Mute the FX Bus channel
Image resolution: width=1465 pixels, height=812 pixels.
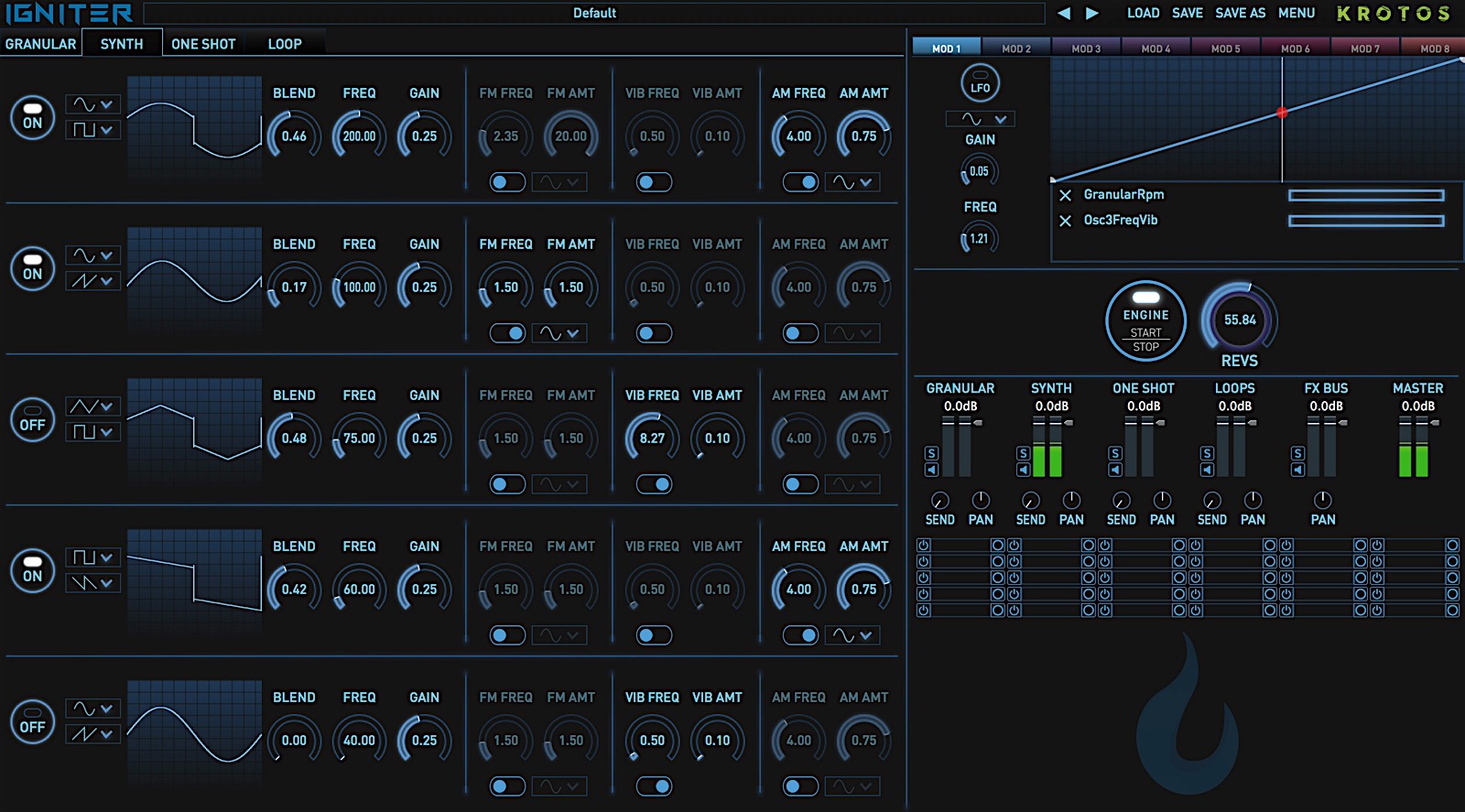click(1297, 470)
